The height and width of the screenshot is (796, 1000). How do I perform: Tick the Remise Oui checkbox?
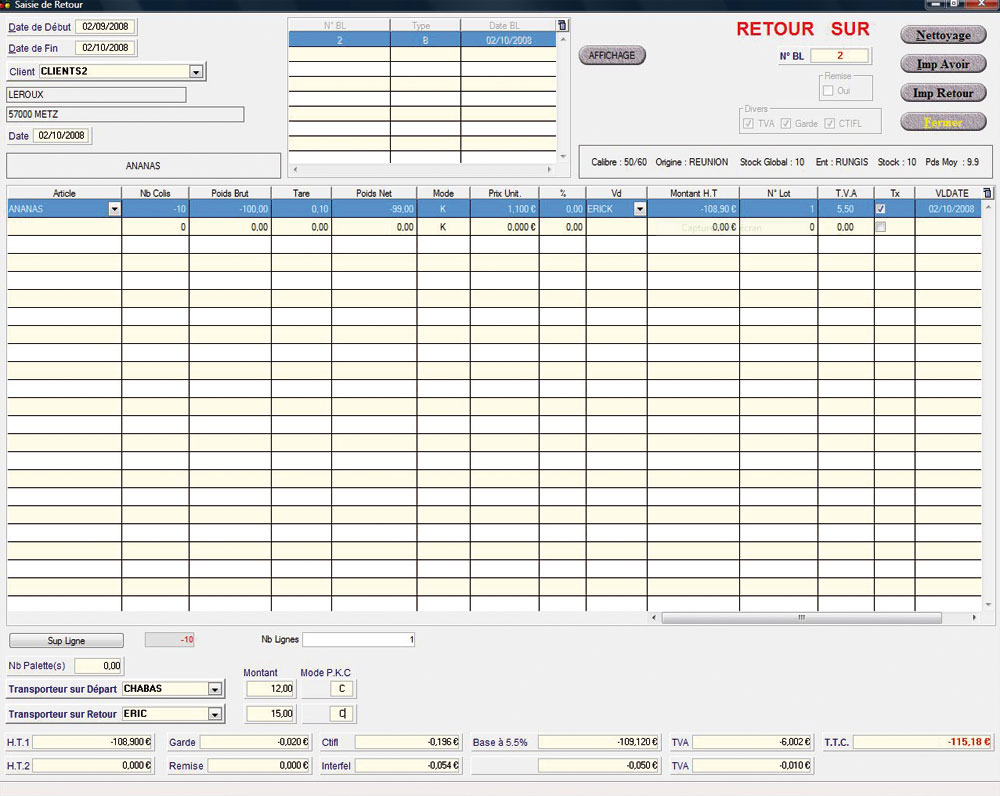828,91
